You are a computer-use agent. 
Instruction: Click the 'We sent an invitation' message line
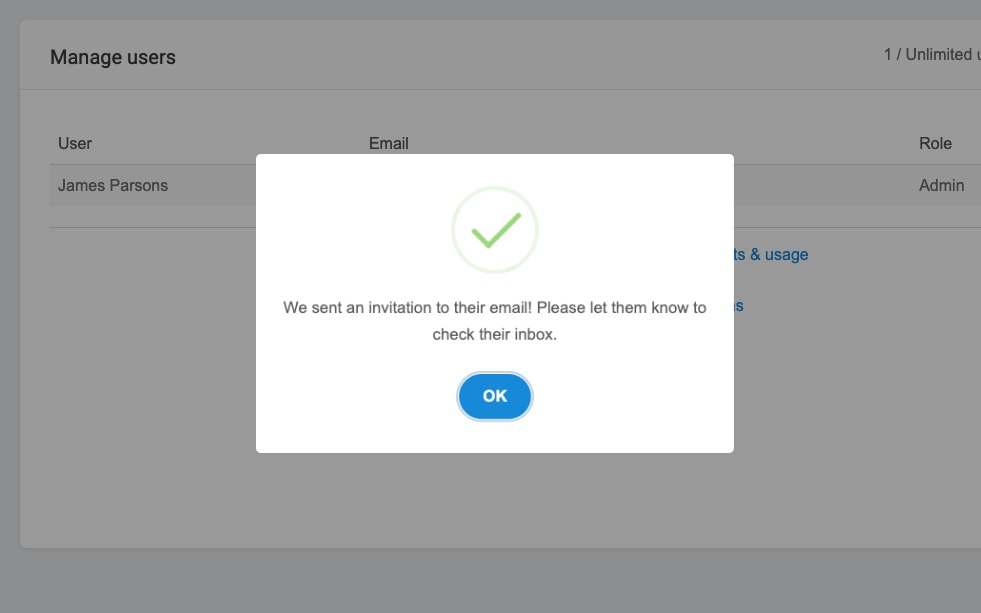pos(494,308)
